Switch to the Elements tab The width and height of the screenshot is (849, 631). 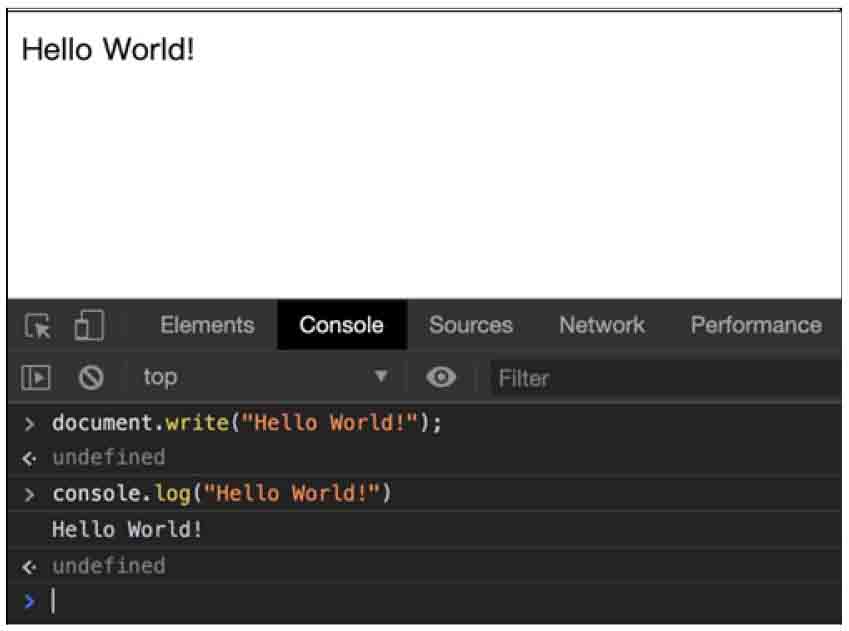point(207,325)
